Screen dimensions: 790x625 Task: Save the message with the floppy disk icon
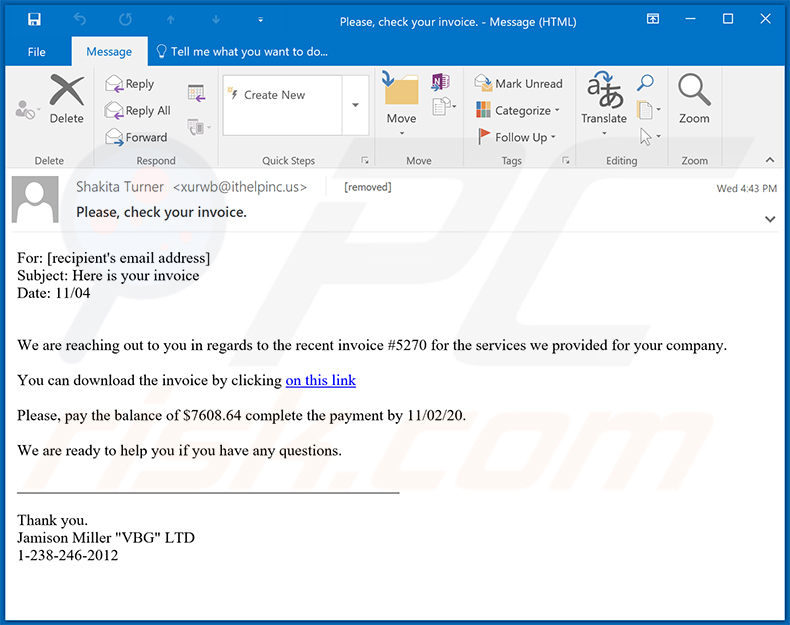pos(34,20)
